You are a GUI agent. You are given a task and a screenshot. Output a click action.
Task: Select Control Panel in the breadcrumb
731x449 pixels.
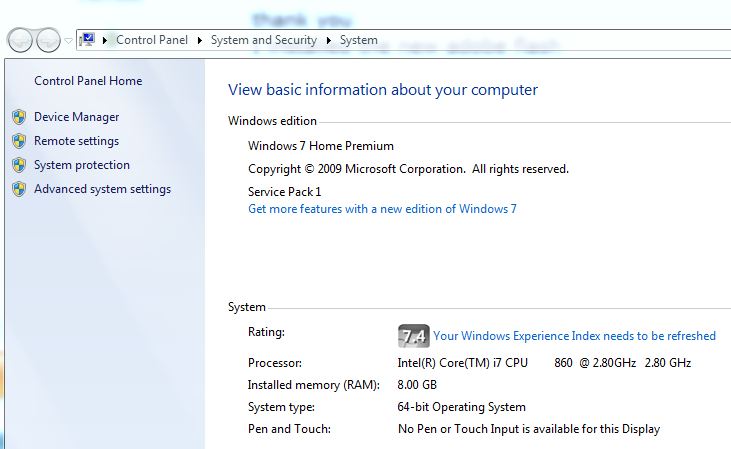pyautogui.click(x=152, y=40)
